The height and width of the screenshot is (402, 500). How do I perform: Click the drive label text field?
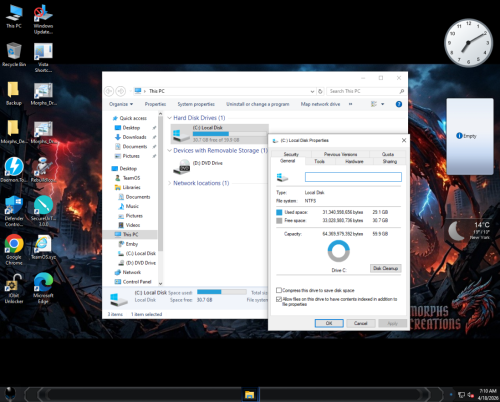tap(353, 177)
